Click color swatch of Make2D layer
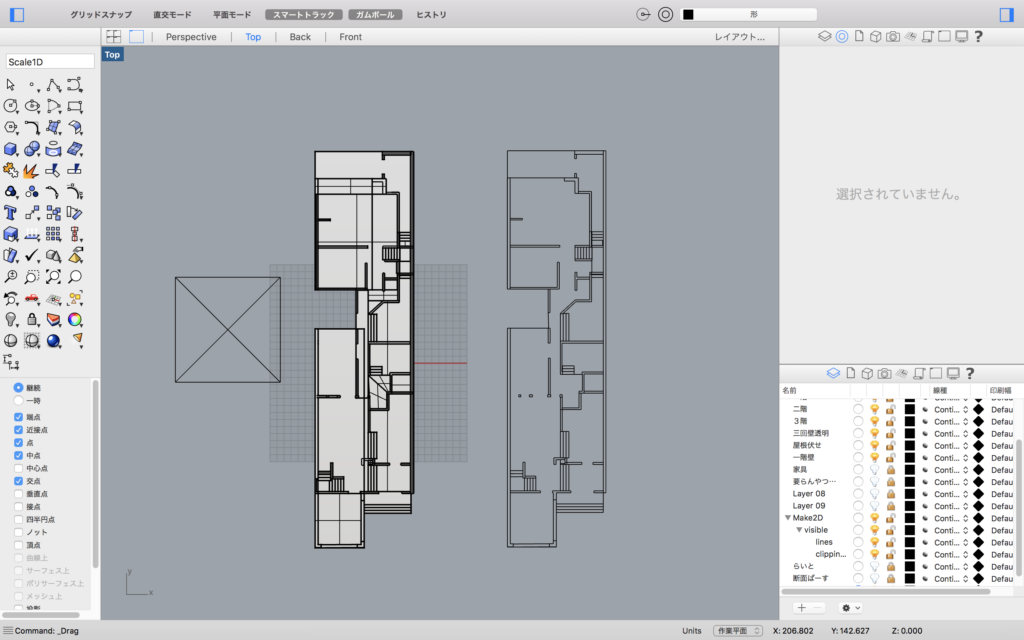Viewport: 1024px width, 640px height. coord(909,518)
